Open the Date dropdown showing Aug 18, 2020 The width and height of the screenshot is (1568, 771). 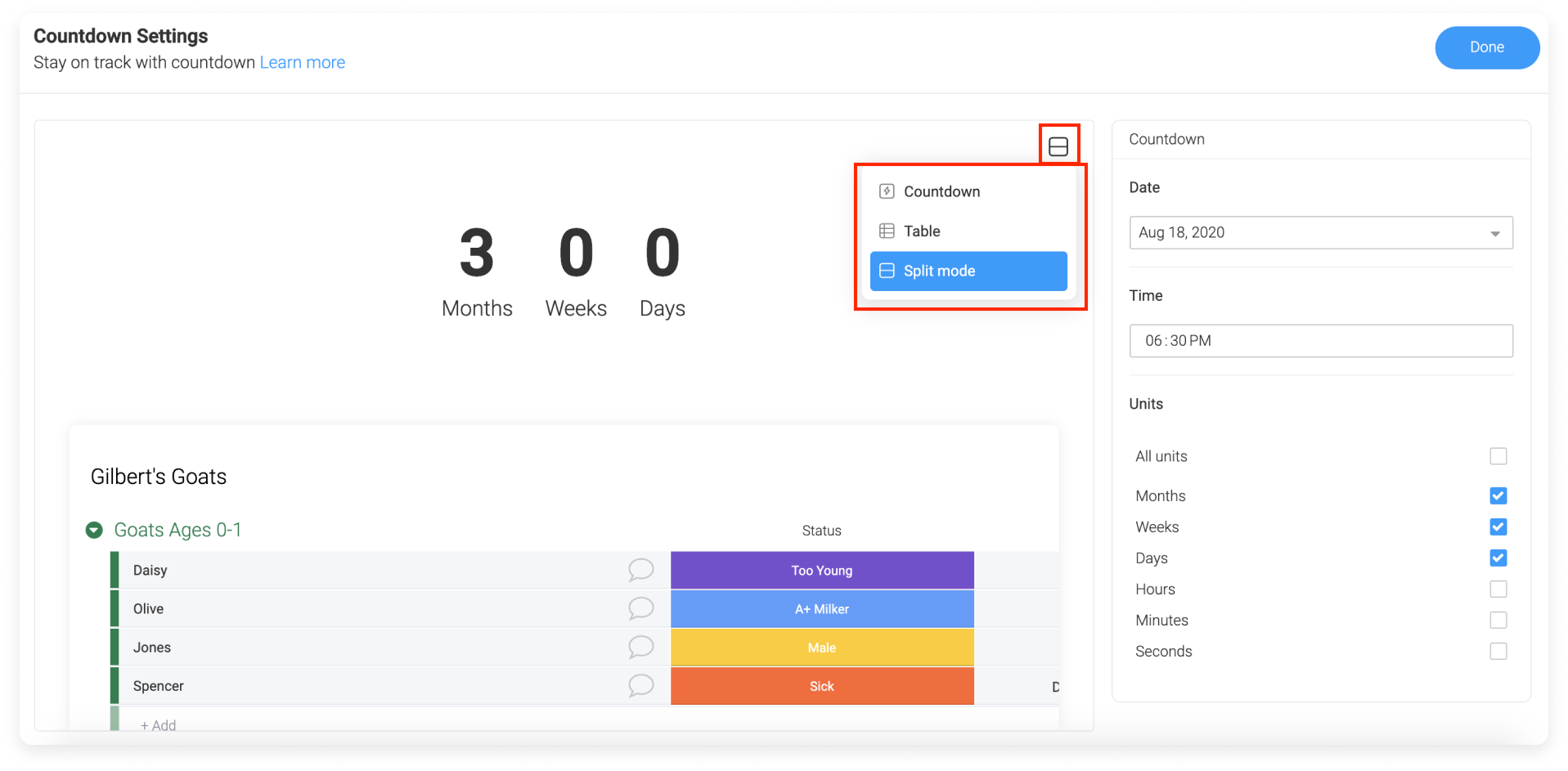tap(1320, 232)
